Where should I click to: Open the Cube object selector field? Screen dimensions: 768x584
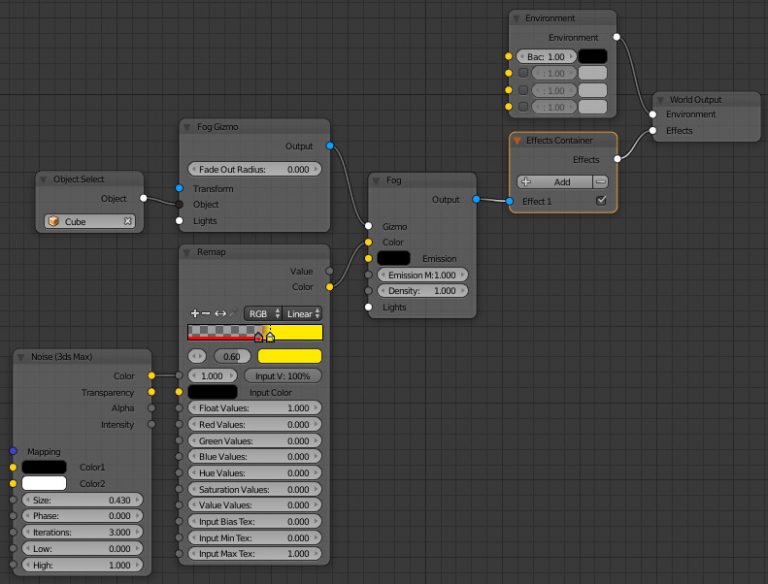coord(89,221)
